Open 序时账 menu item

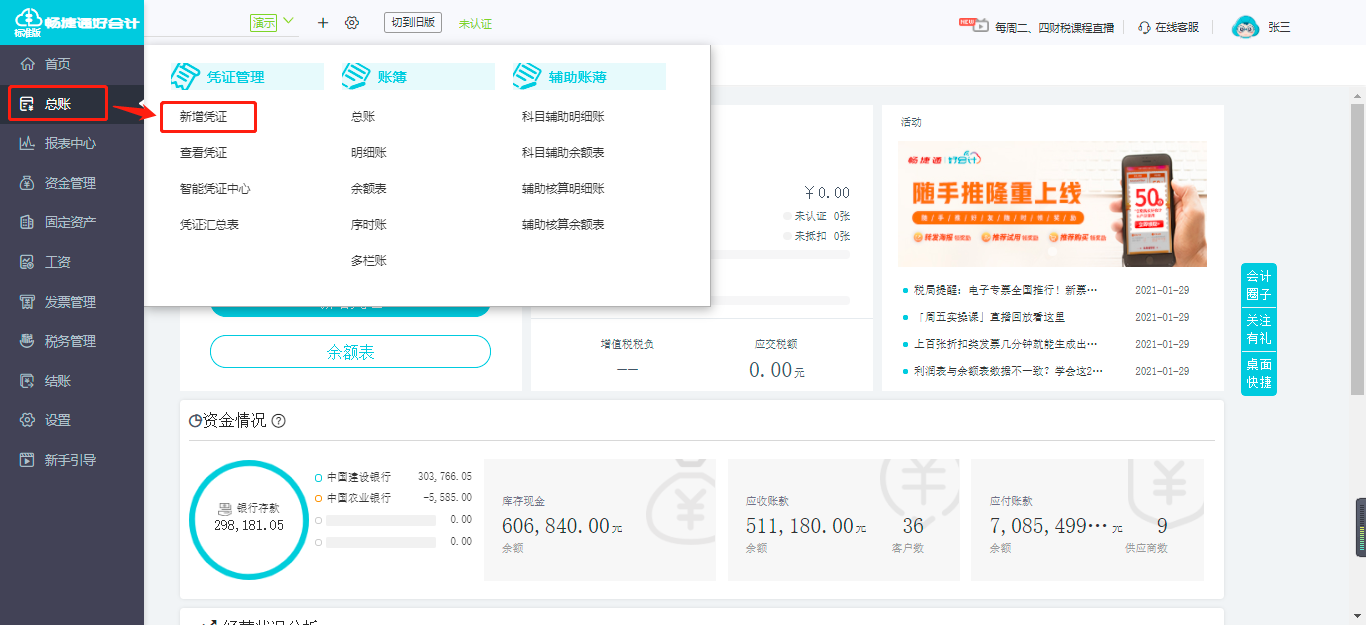pyautogui.click(x=369, y=225)
